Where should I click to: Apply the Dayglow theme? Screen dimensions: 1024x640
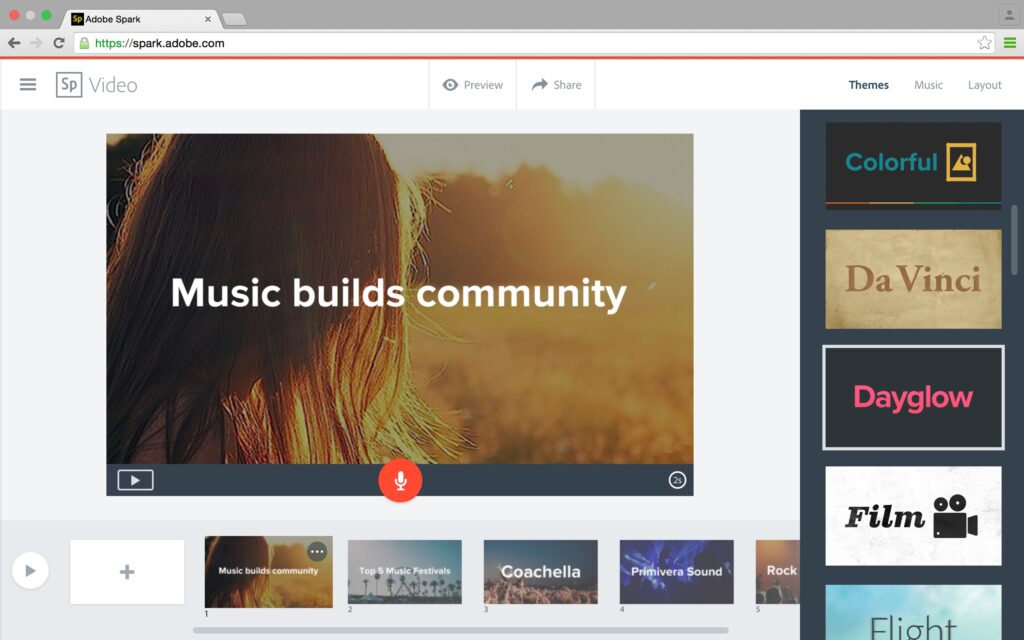coord(912,397)
